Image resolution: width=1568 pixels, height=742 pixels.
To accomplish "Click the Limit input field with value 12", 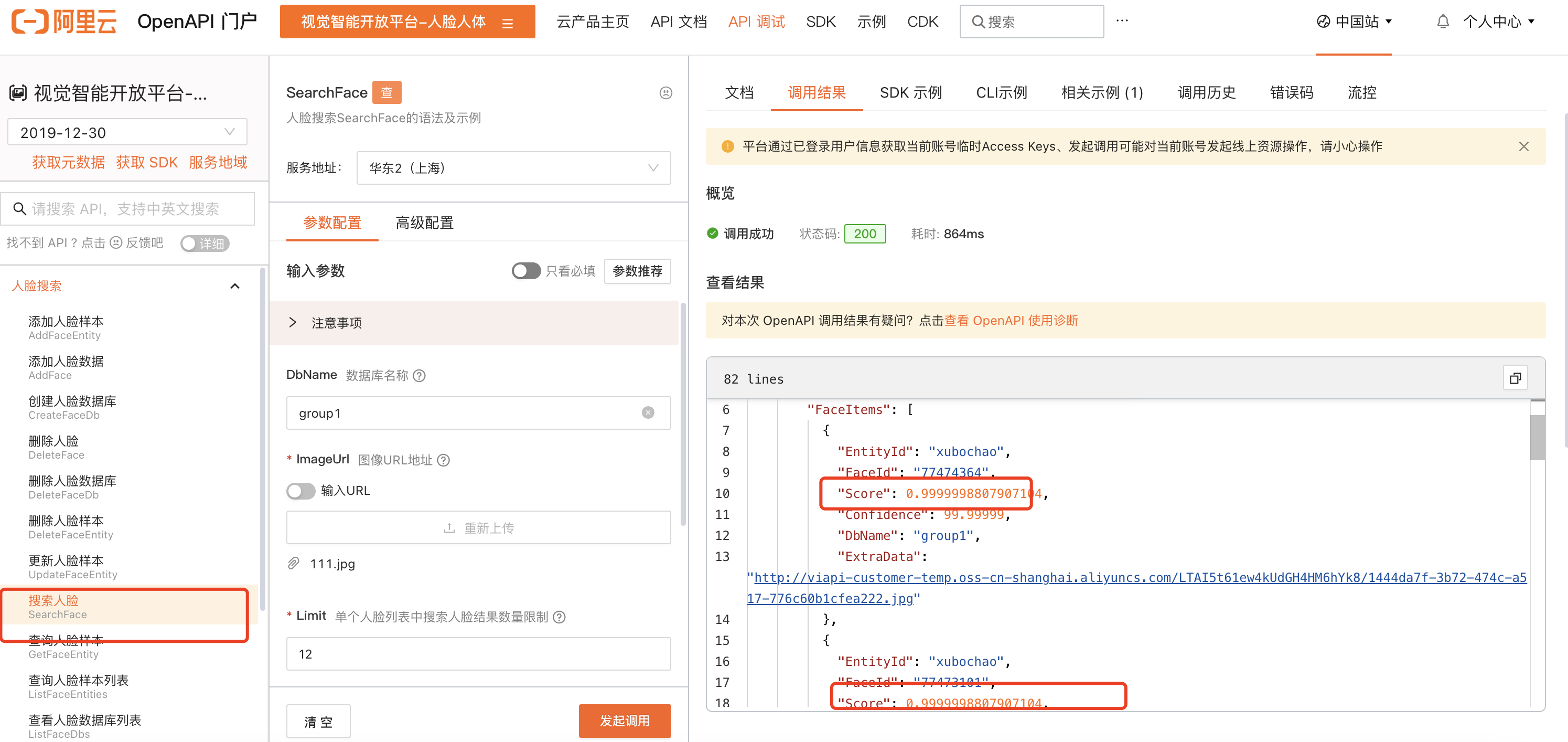I will (478, 654).
